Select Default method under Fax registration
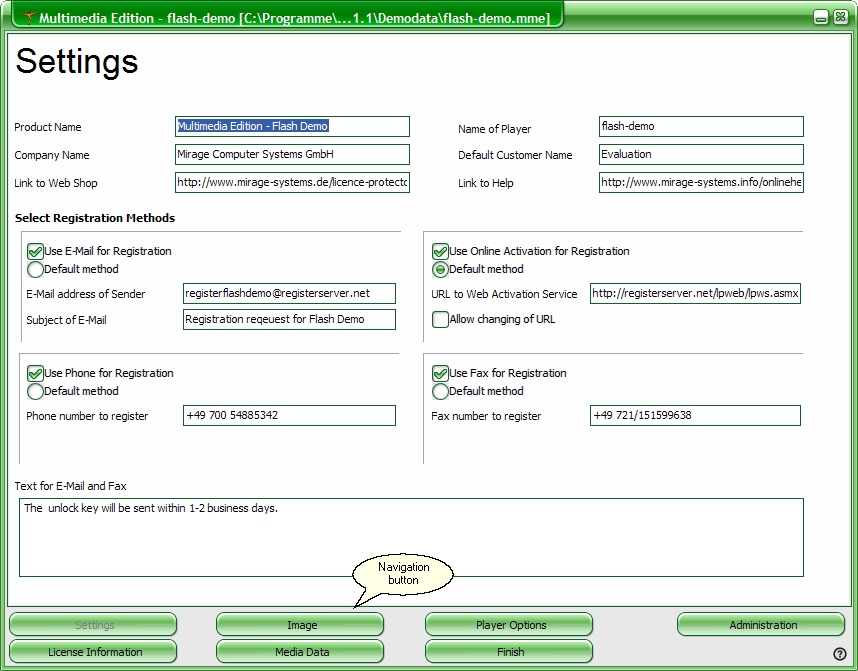This screenshot has height=671, width=858. tap(440, 391)
